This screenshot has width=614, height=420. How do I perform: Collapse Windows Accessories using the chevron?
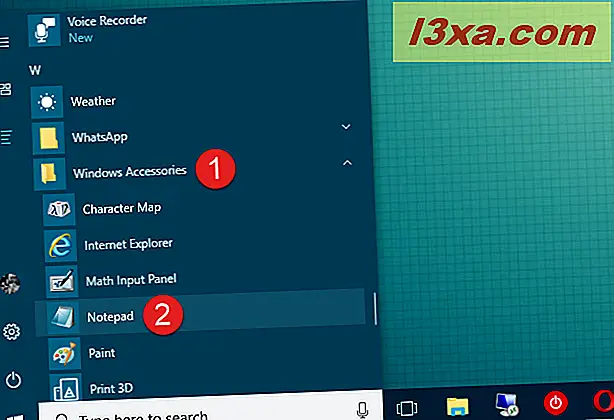[x=347, y=162]
